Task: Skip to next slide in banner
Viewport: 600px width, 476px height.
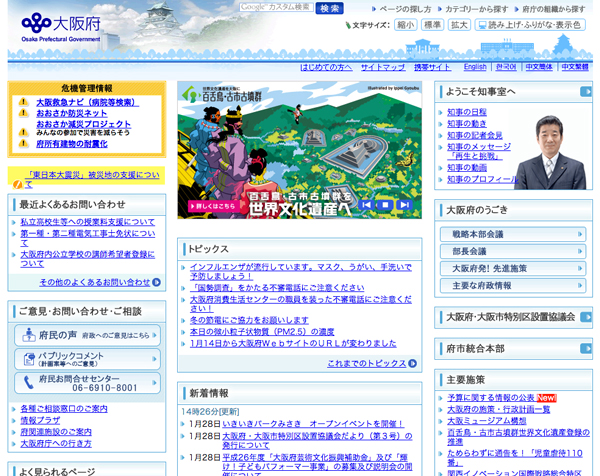Action: click(x=403, y=205)
